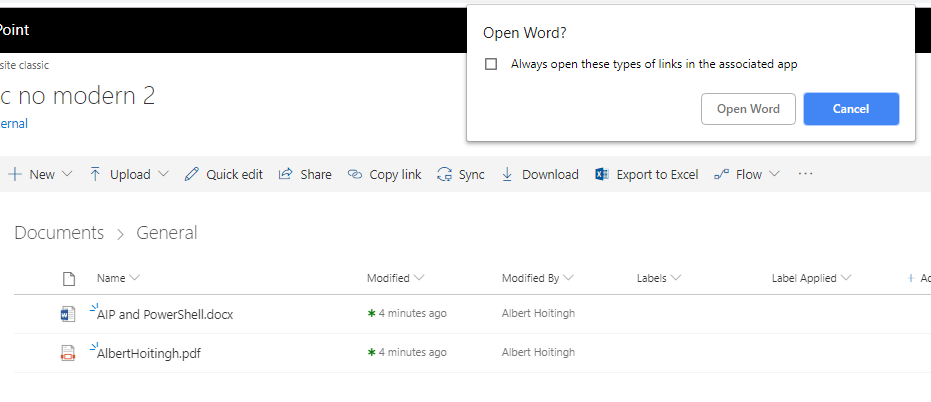Screen dimensions: 931x402
Task: Click the Upload arrow icon
Action: 95,174
